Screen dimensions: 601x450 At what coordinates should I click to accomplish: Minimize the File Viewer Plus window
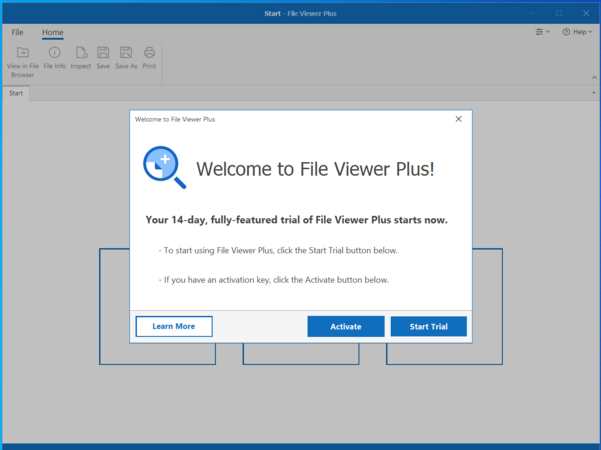tap(532, 13)
